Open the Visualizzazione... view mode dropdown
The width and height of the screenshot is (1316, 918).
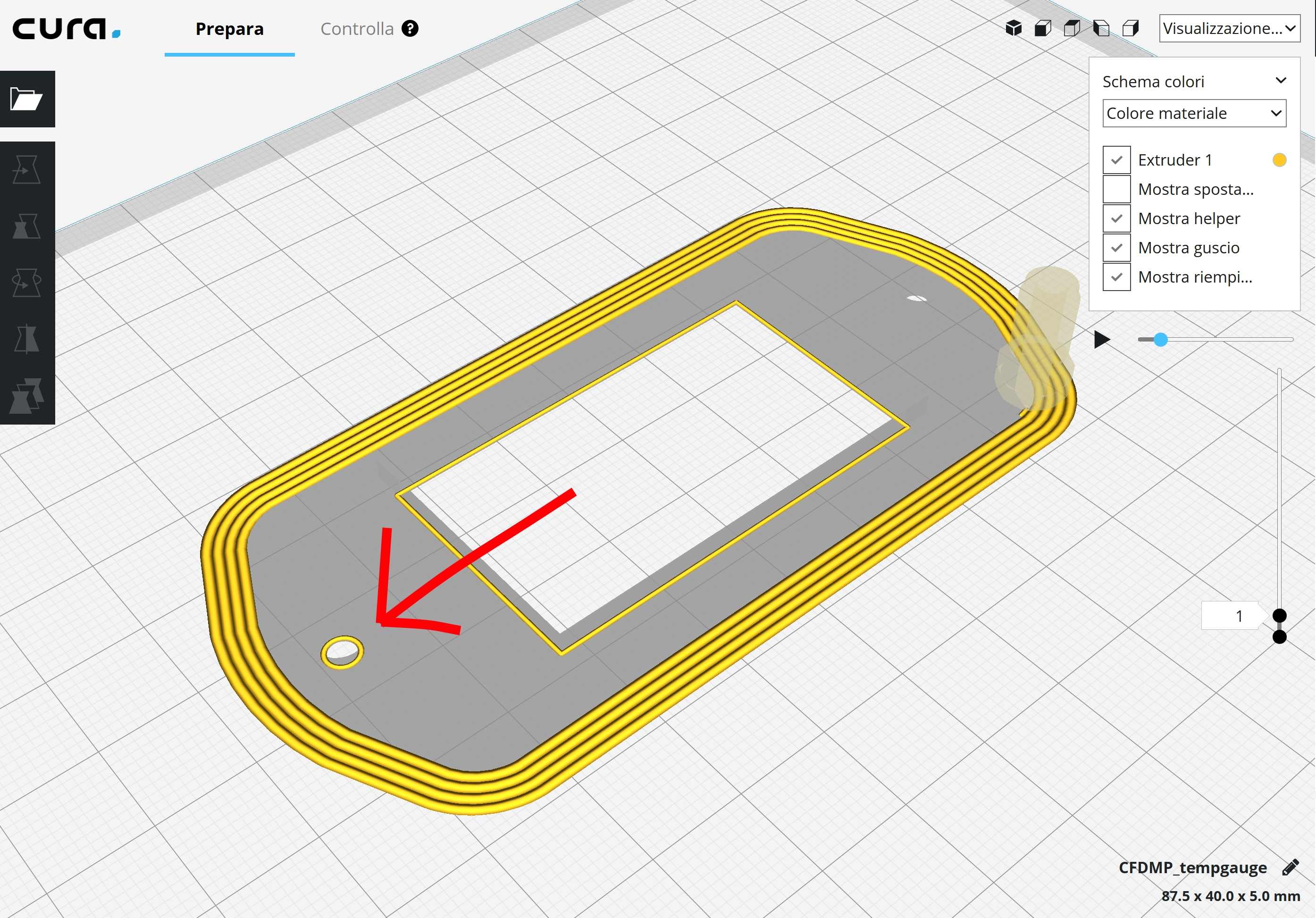[1230, 28]
